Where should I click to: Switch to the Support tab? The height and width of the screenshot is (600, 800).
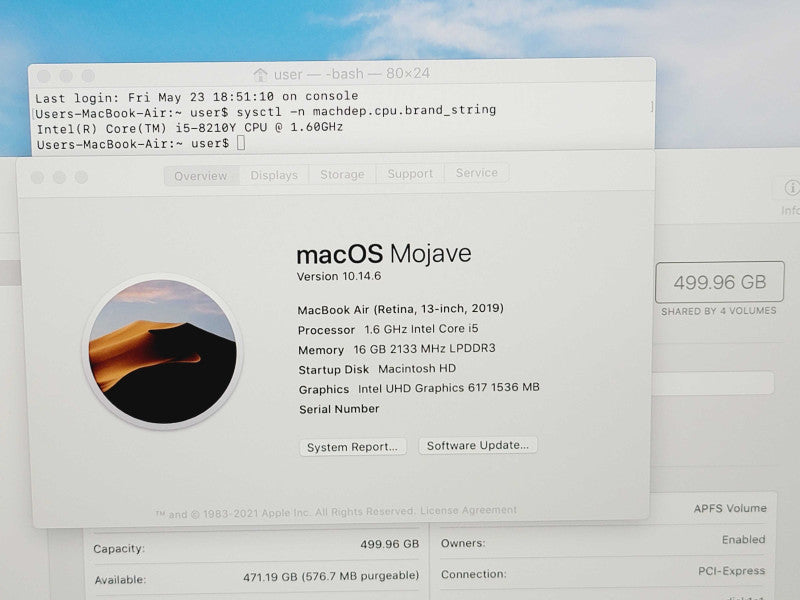coord(410,173)
